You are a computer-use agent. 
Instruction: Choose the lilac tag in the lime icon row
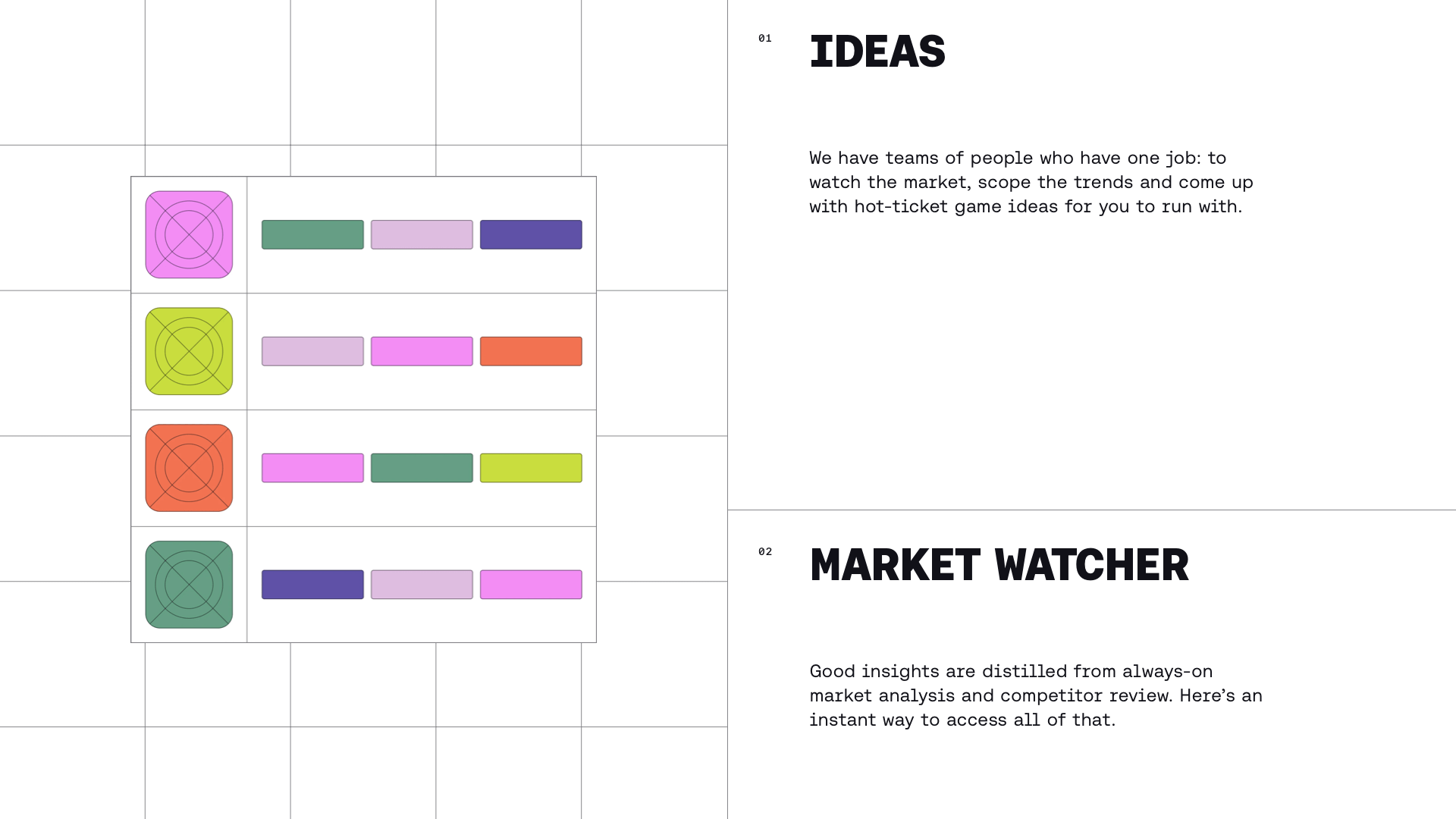pos(312,351)
